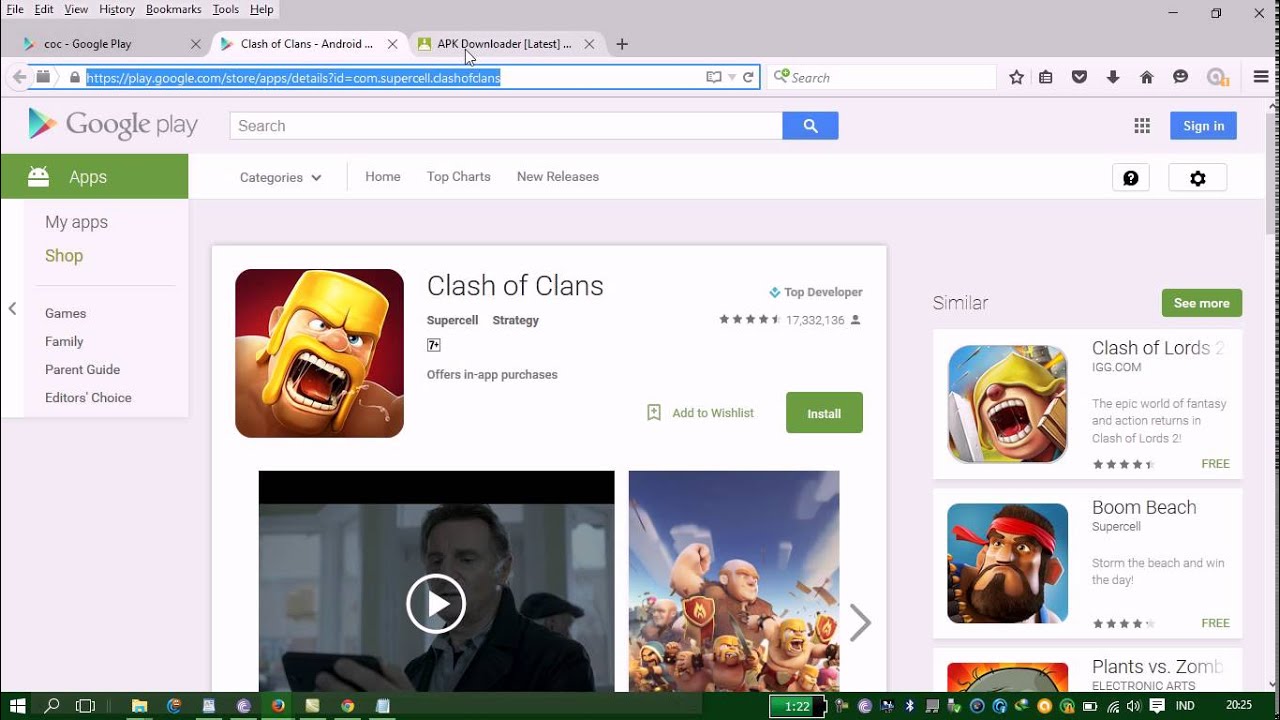Screen dimensions: 1280x720
Task: Open the taskbar action center icon
Action: (x=1157, y=705)
